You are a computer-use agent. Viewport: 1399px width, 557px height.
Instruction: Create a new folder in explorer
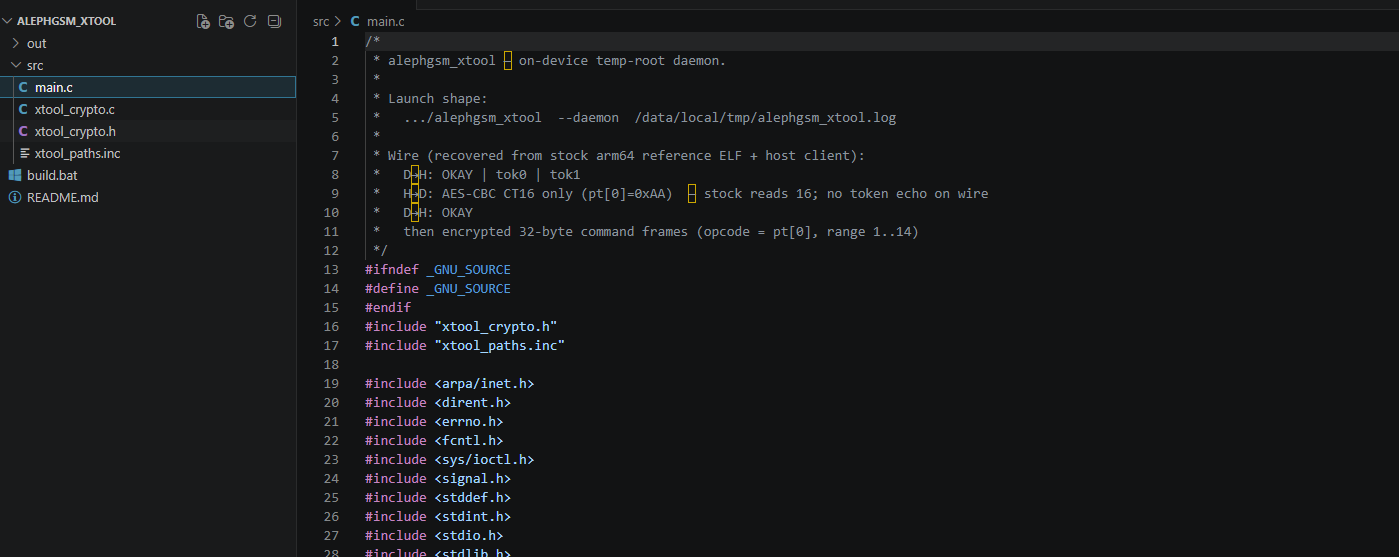tap(227, 21)
